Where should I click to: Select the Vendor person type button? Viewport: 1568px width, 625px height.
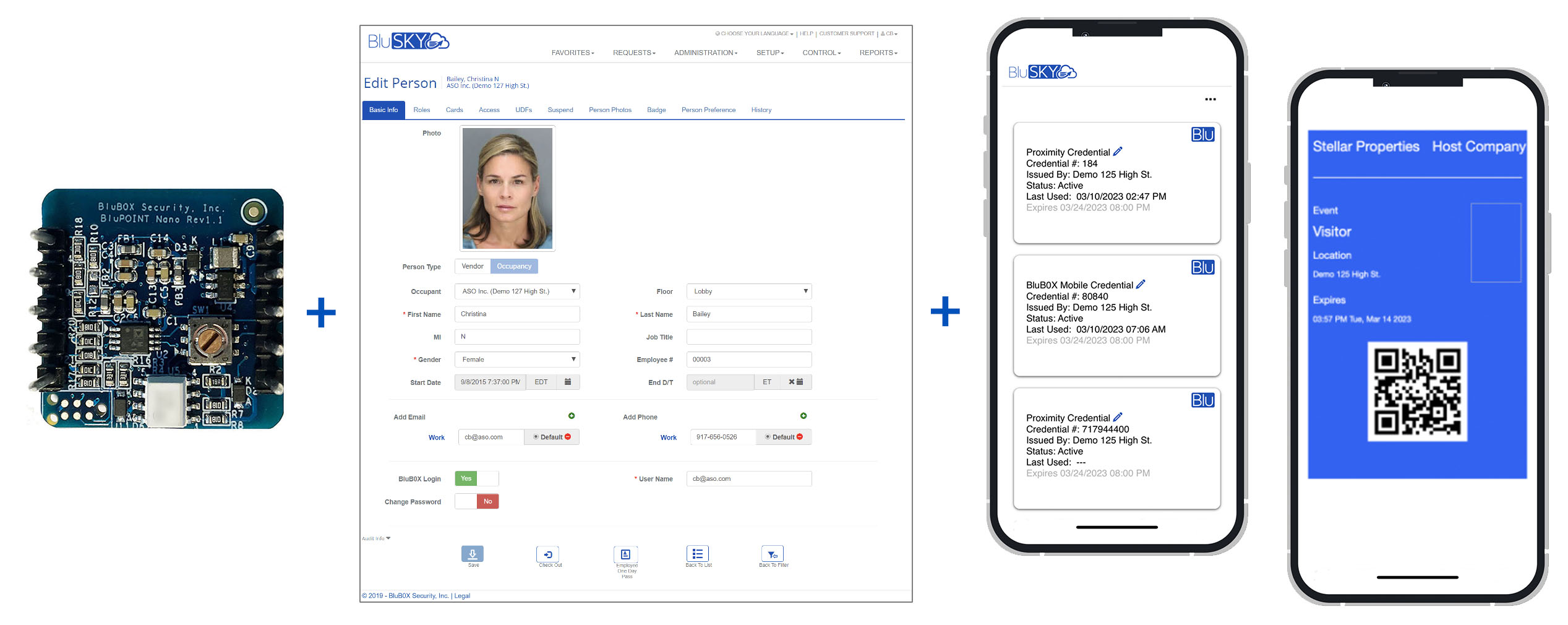click(x=473, y=266)
